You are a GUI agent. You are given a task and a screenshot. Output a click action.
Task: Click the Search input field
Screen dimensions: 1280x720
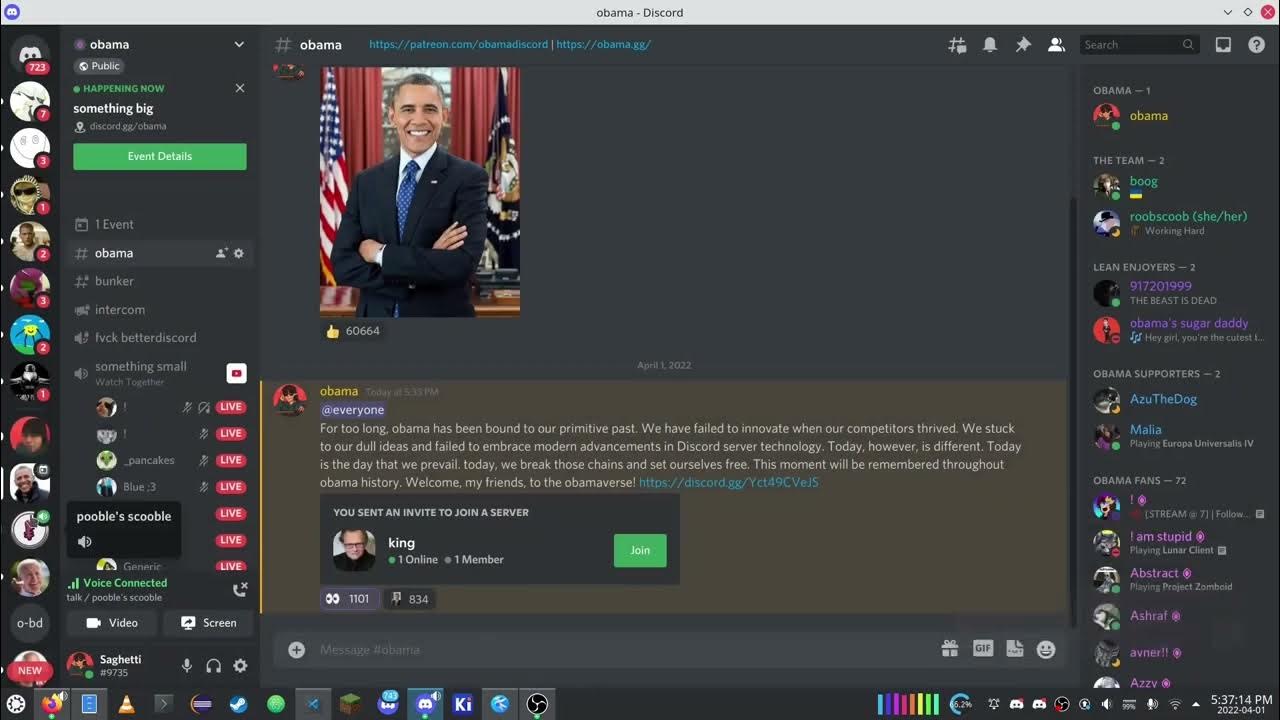1140,45
